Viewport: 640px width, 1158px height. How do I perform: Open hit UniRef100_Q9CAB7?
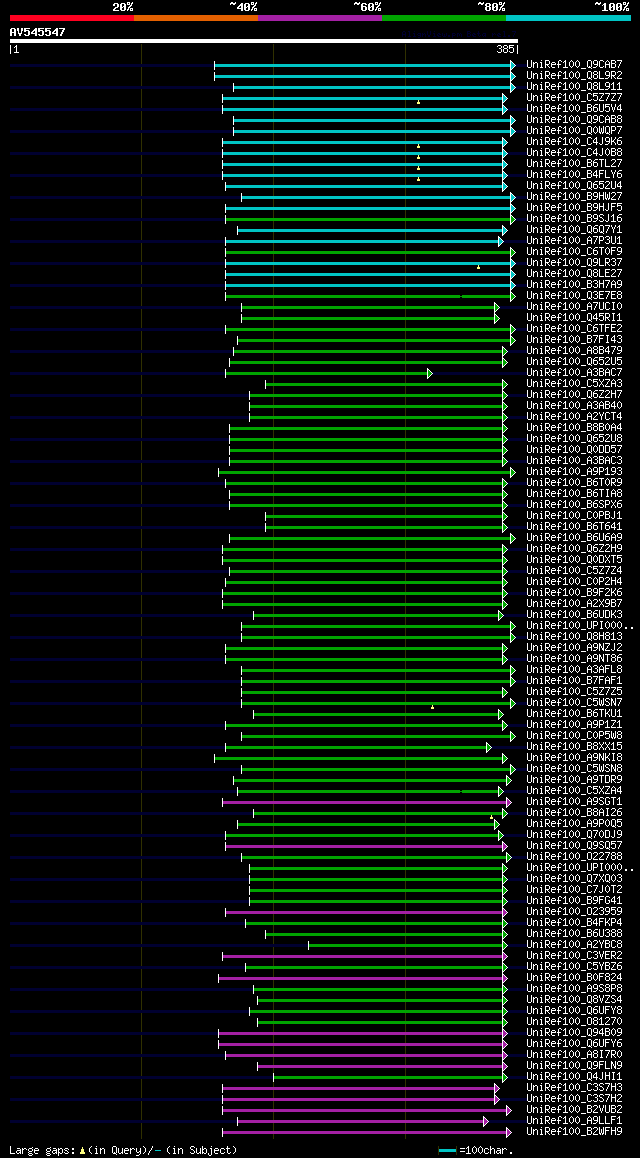(x=574, y=64)
